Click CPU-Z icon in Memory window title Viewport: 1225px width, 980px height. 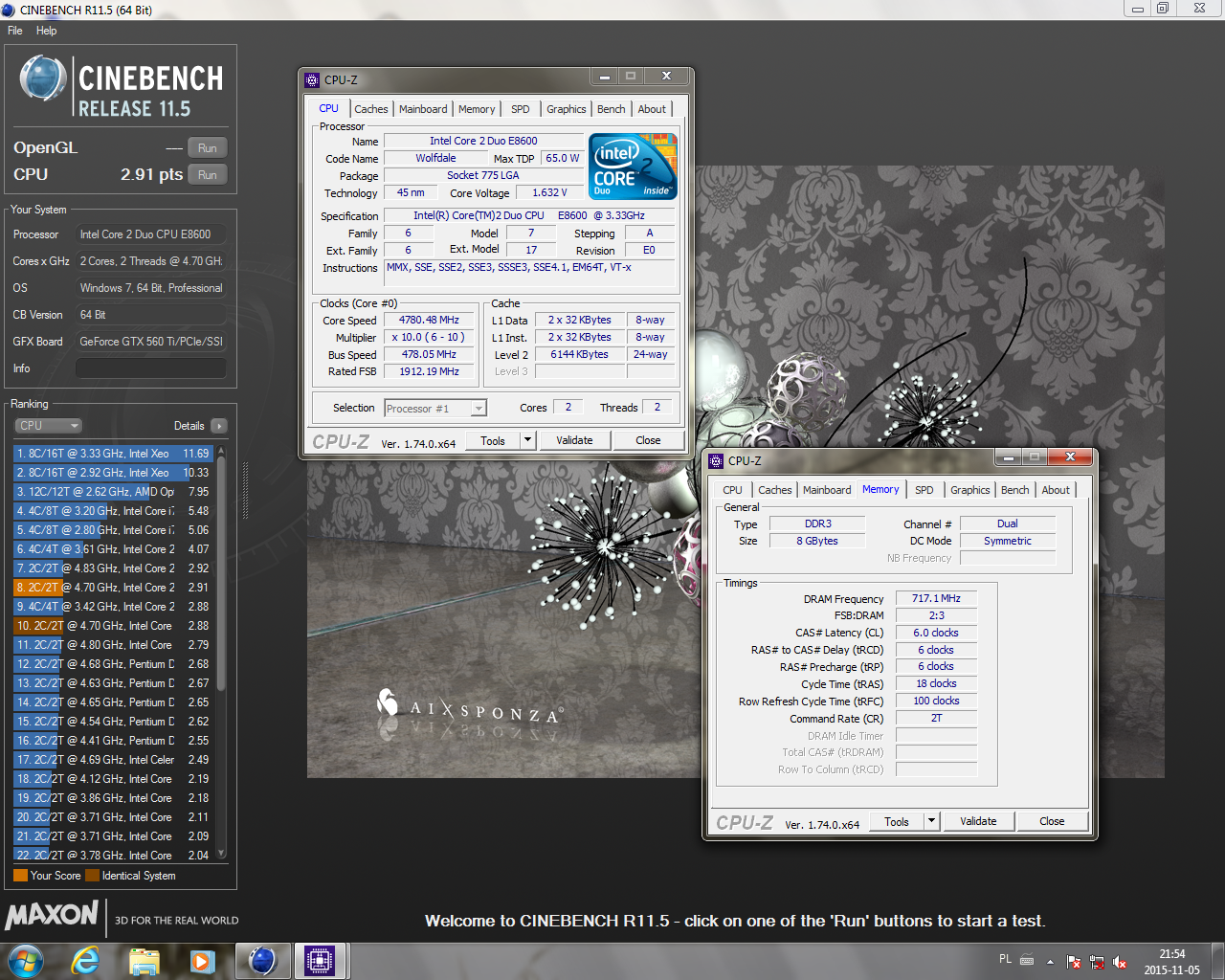tap(716, 460)
